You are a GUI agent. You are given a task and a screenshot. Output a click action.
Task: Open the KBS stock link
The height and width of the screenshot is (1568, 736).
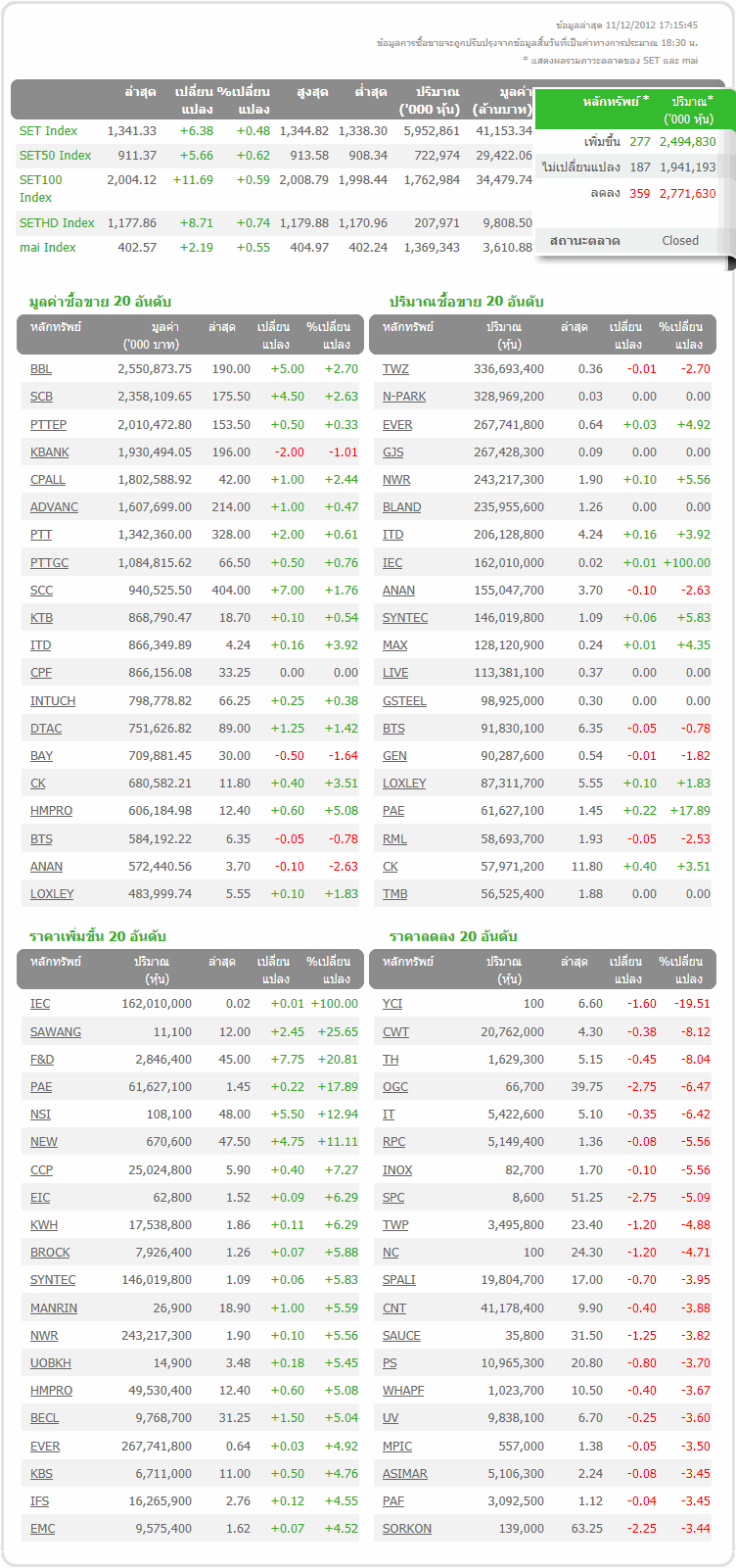click(41, 1473)
